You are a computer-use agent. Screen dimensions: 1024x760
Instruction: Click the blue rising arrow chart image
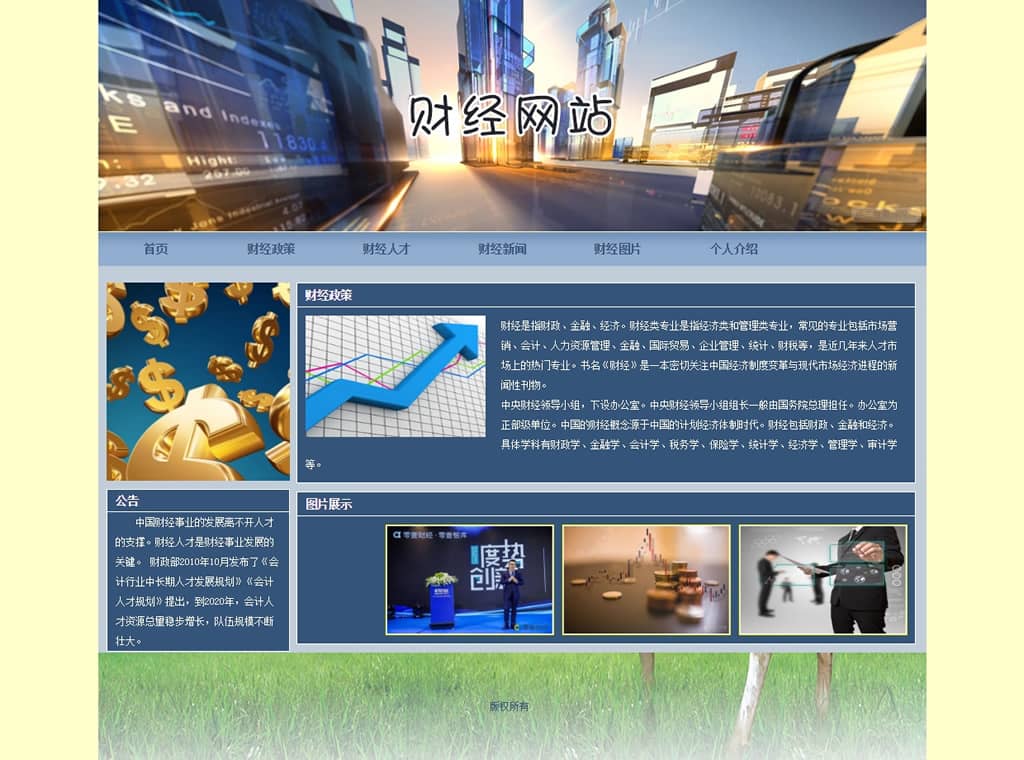[x=395, y=376]
